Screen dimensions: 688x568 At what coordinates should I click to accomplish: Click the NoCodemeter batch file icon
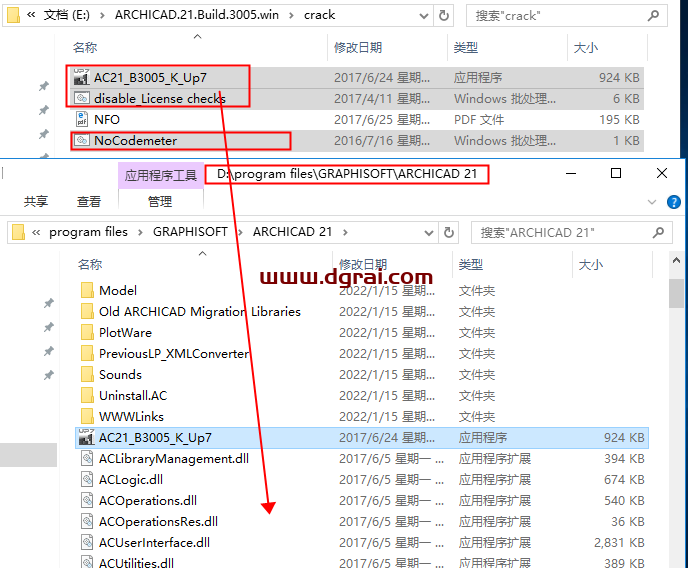point(82,140)
